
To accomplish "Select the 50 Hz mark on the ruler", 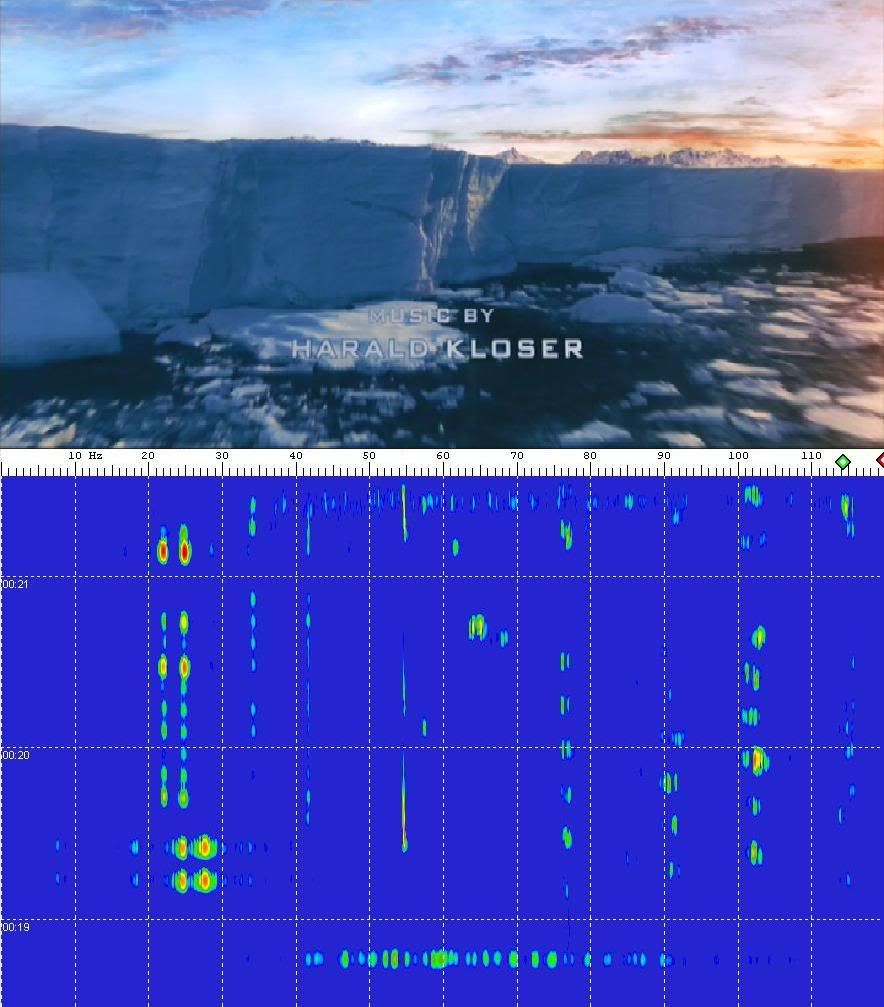I will (369, 456).
